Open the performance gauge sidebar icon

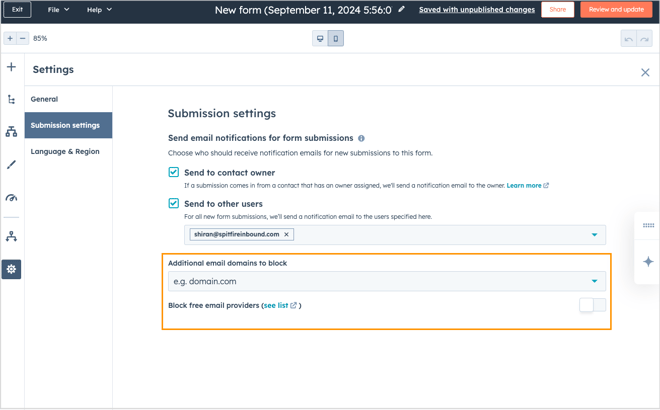tap(11, 197)
